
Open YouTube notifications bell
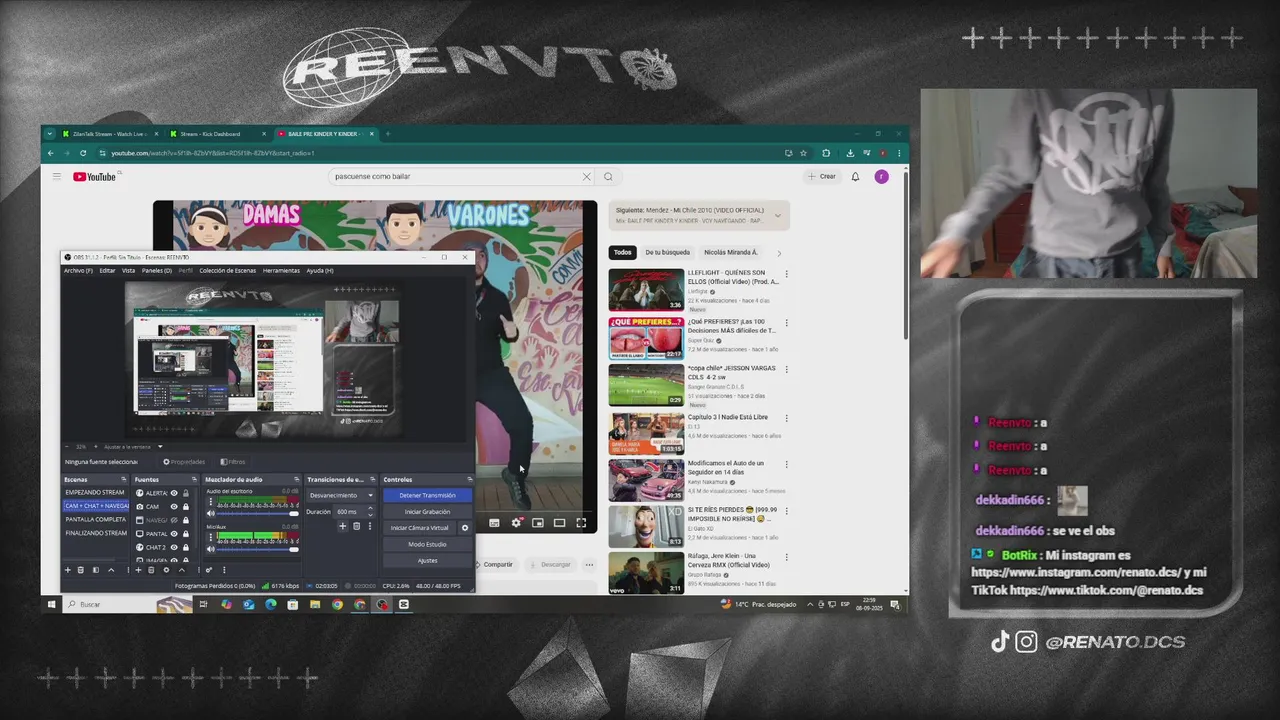point(855,176)
